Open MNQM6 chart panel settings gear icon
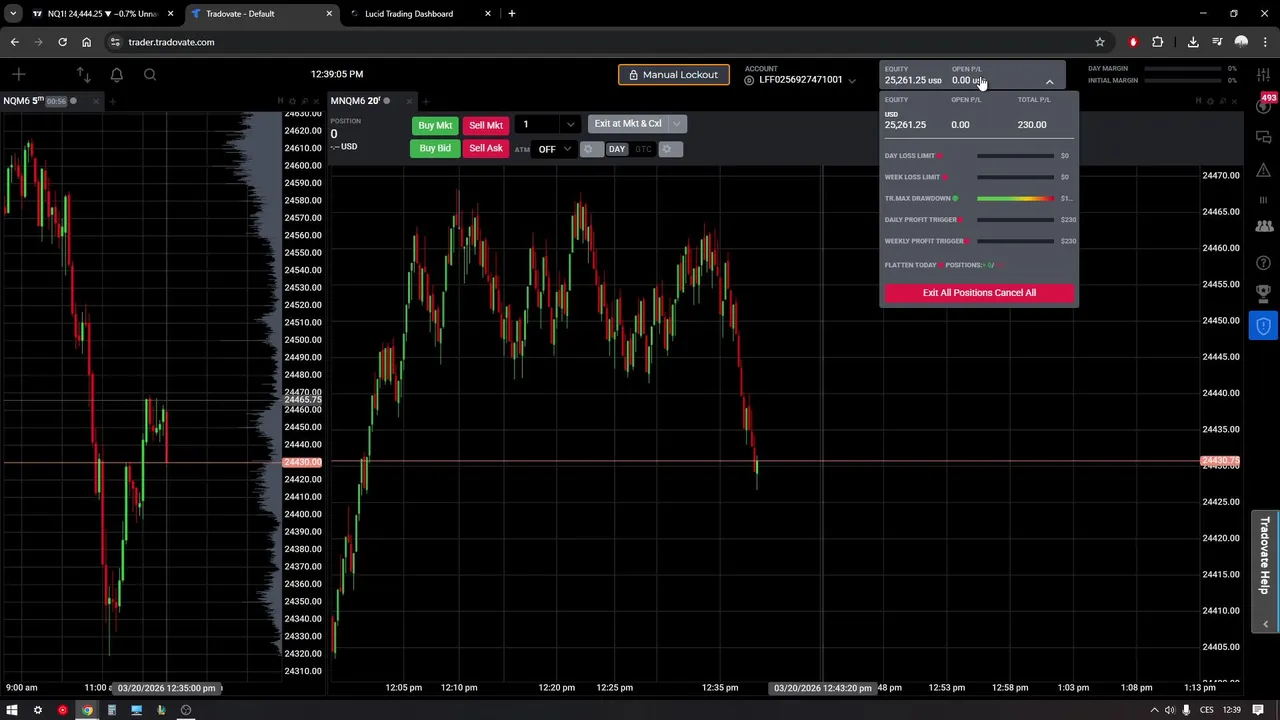Image resolution: width=1280 pixels, height=720 pixels. pos(1210,101)
